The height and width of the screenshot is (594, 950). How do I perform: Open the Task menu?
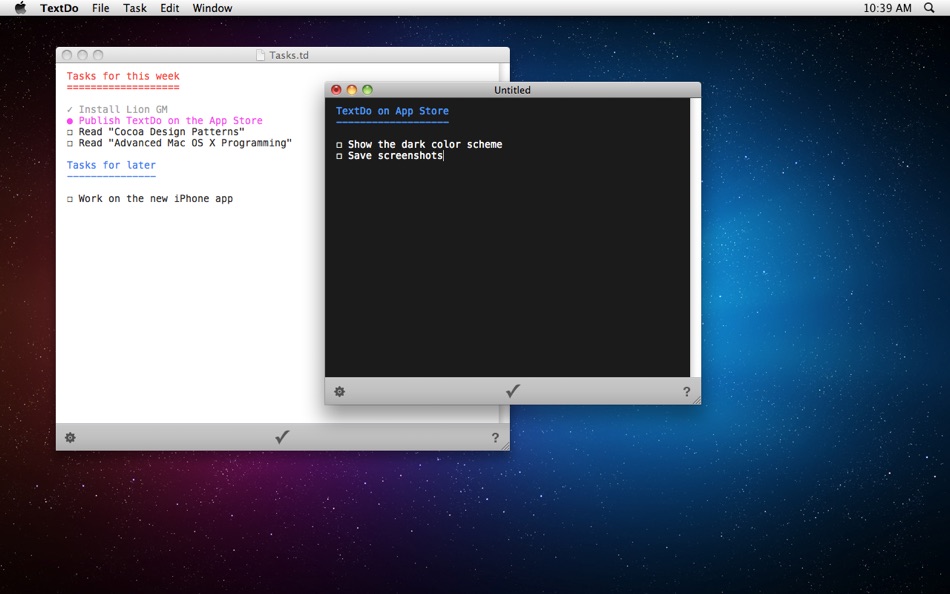[x=135, y=8]
